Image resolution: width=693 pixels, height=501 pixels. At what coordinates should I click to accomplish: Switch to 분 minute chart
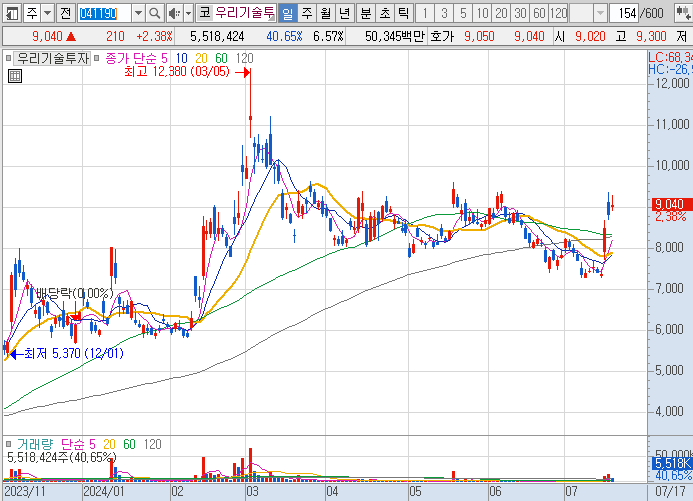tap(366, 13)
